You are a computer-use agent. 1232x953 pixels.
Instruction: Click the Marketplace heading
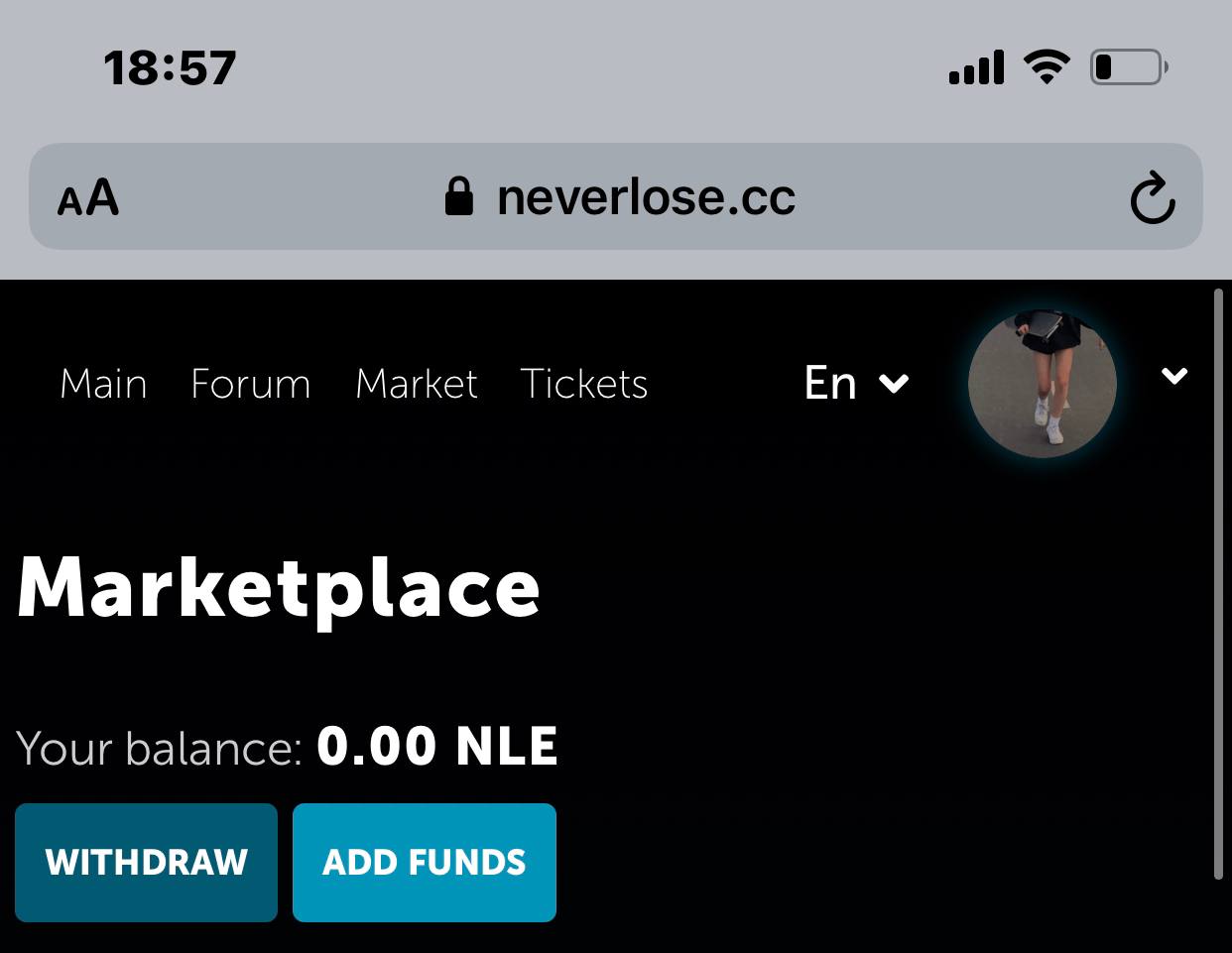click(279, 588)
